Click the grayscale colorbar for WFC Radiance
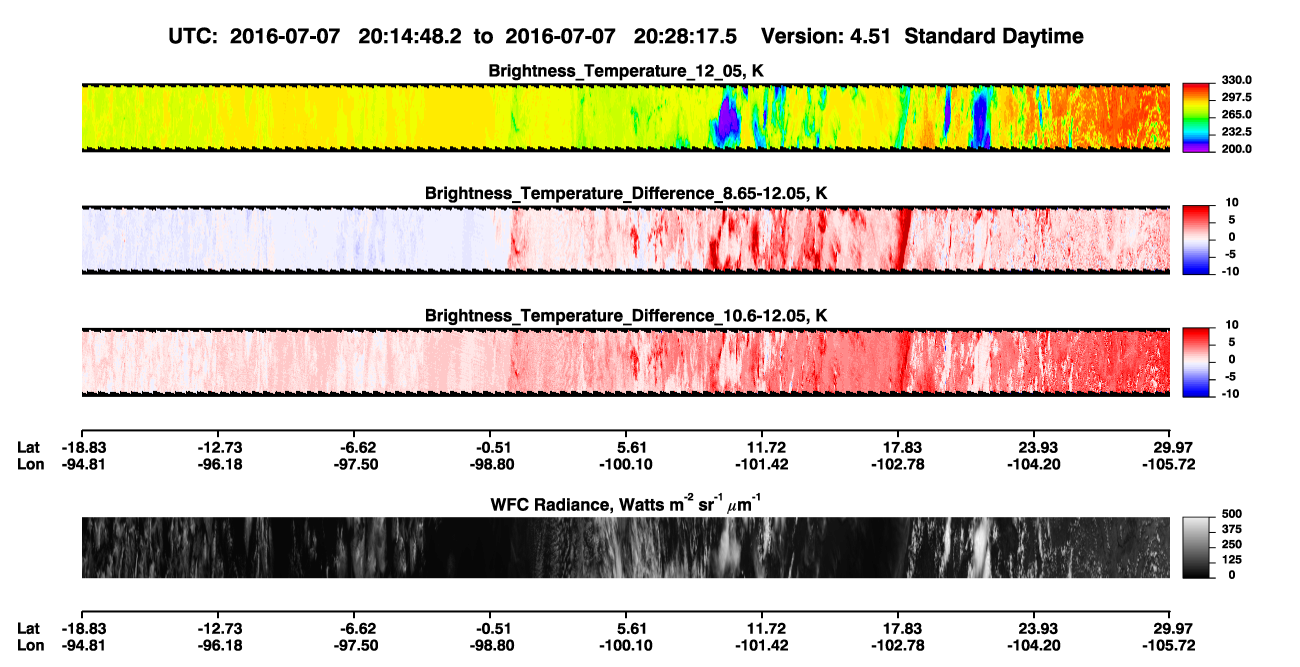This screenshot has height=667, width=1300. (x=1197, y=548)
